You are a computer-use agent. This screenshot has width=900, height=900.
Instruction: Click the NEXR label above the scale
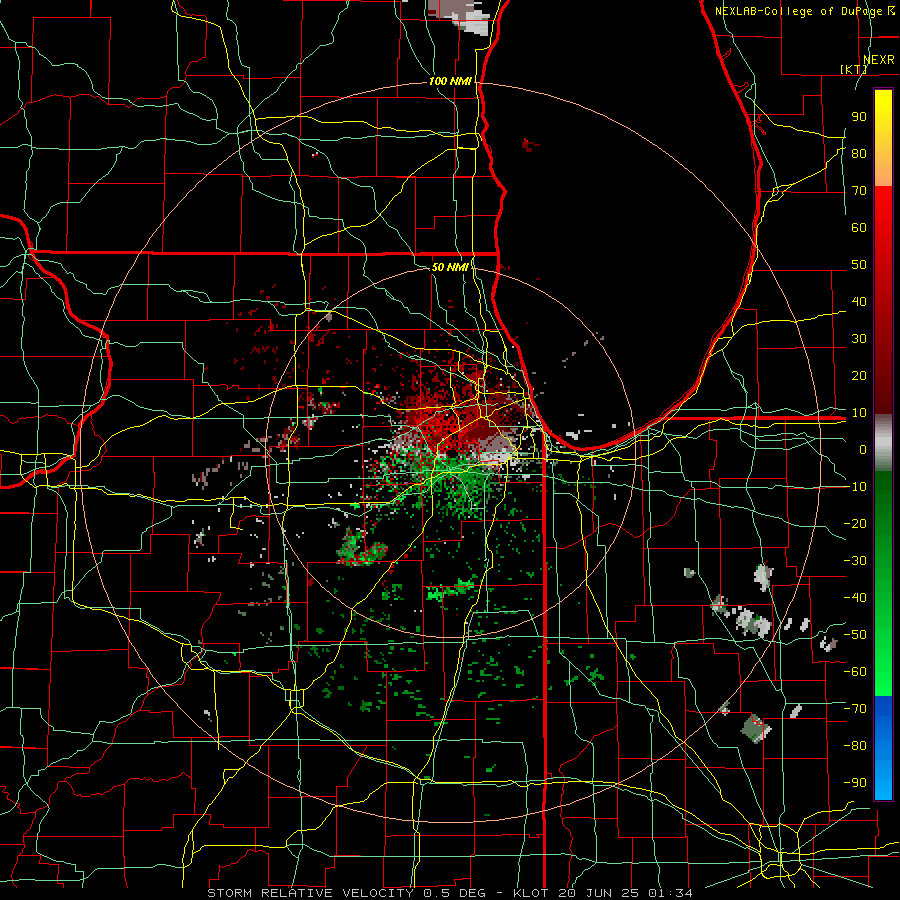pos(878,60)
